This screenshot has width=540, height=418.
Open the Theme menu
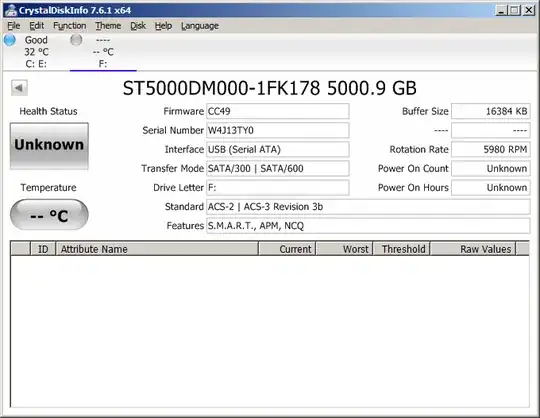point(108,26)
